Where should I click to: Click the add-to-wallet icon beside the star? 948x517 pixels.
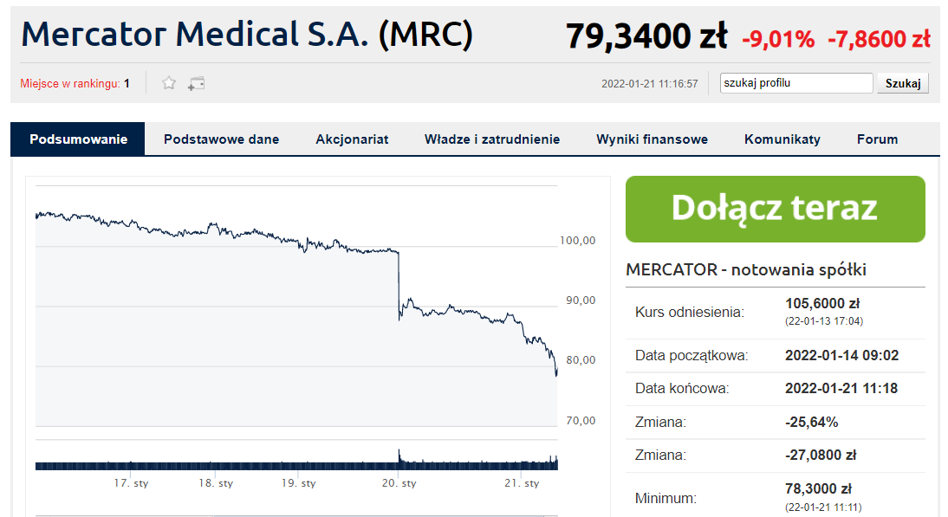(x=196, y=83)
